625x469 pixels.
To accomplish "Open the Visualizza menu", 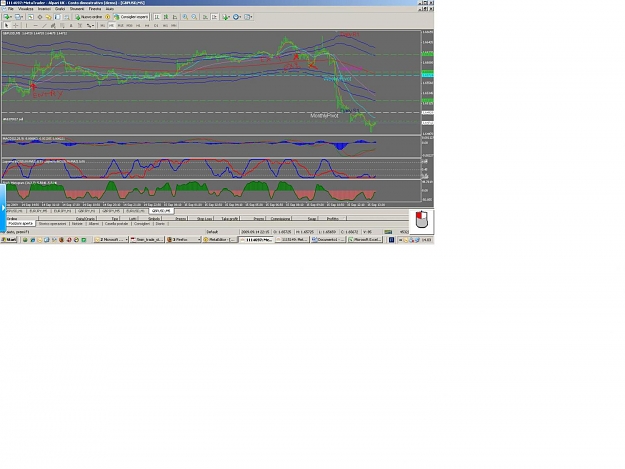I will [26, 8].
